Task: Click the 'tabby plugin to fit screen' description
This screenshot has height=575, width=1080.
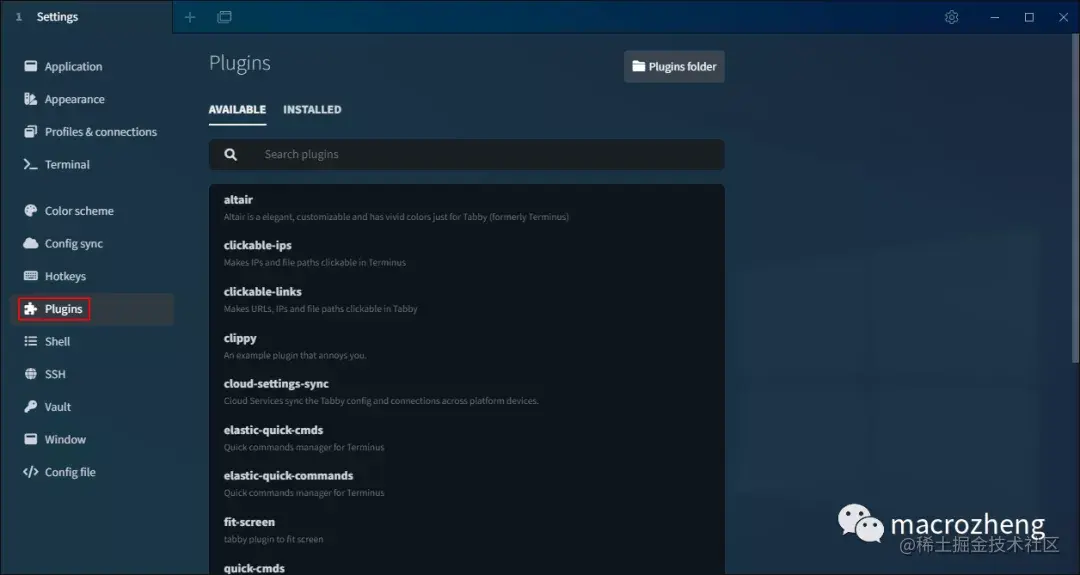Action: point(273,539)
